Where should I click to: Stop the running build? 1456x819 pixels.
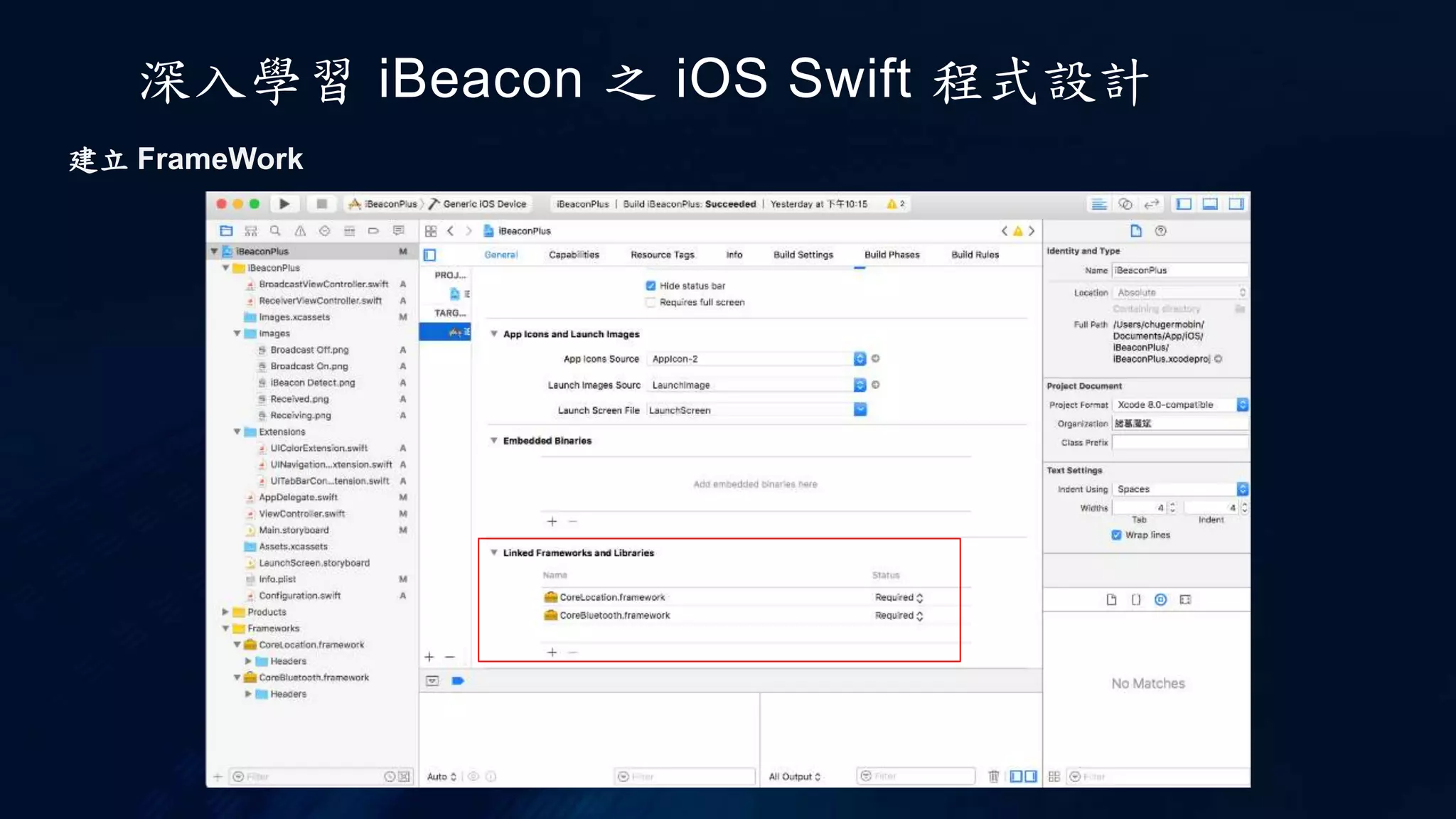(321, 204)
